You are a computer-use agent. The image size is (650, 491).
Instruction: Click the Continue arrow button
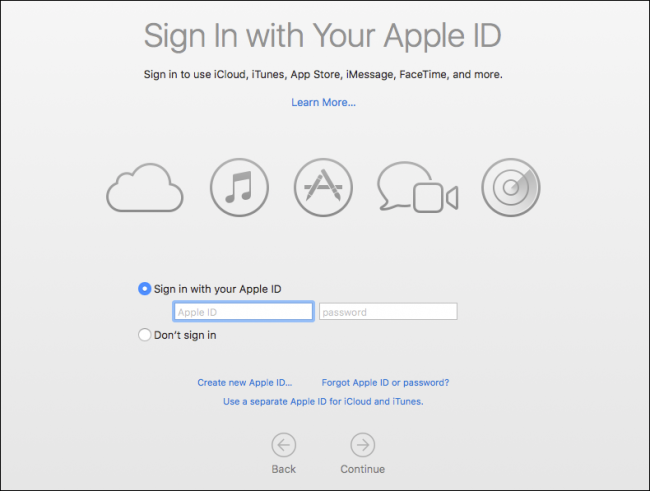(363, 445)
